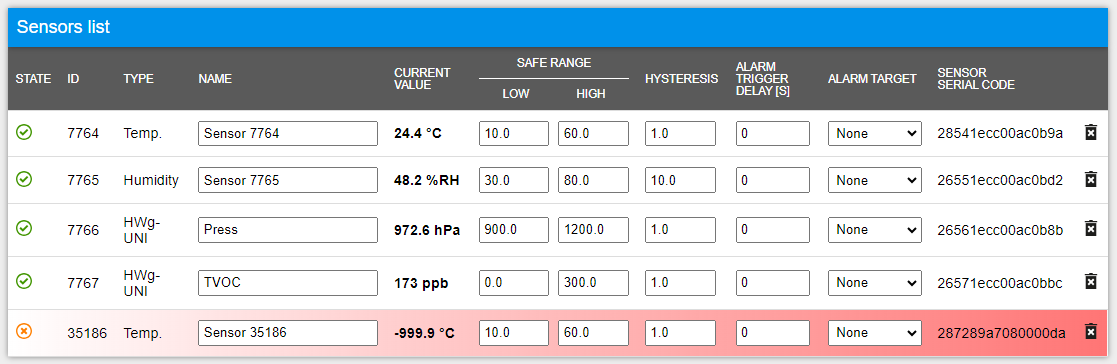Click hysteresis field of Press sensor
Screen dimensions: 1117x364
pyautogui.click(x=680, y=230)
